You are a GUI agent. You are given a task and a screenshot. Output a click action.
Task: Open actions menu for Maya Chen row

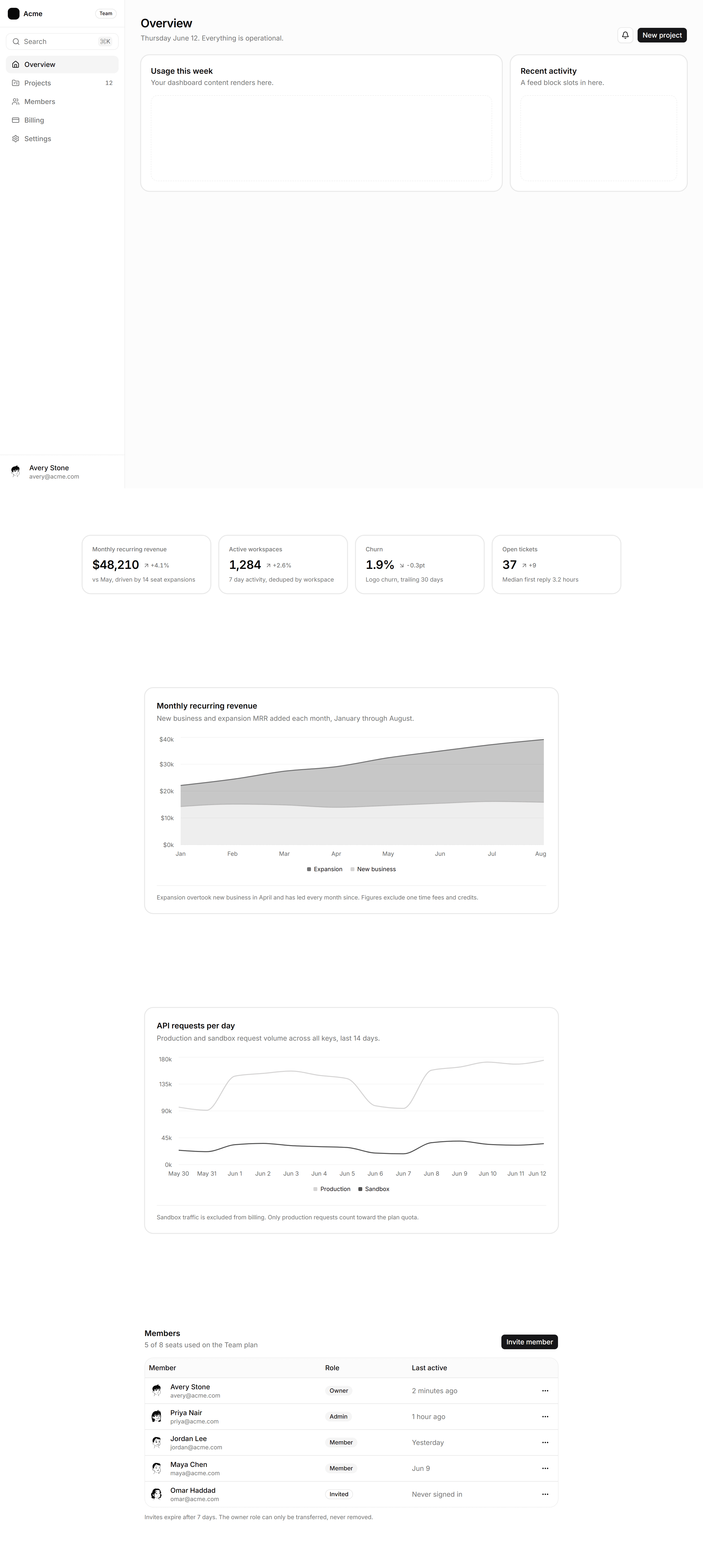pos(545,1468)
